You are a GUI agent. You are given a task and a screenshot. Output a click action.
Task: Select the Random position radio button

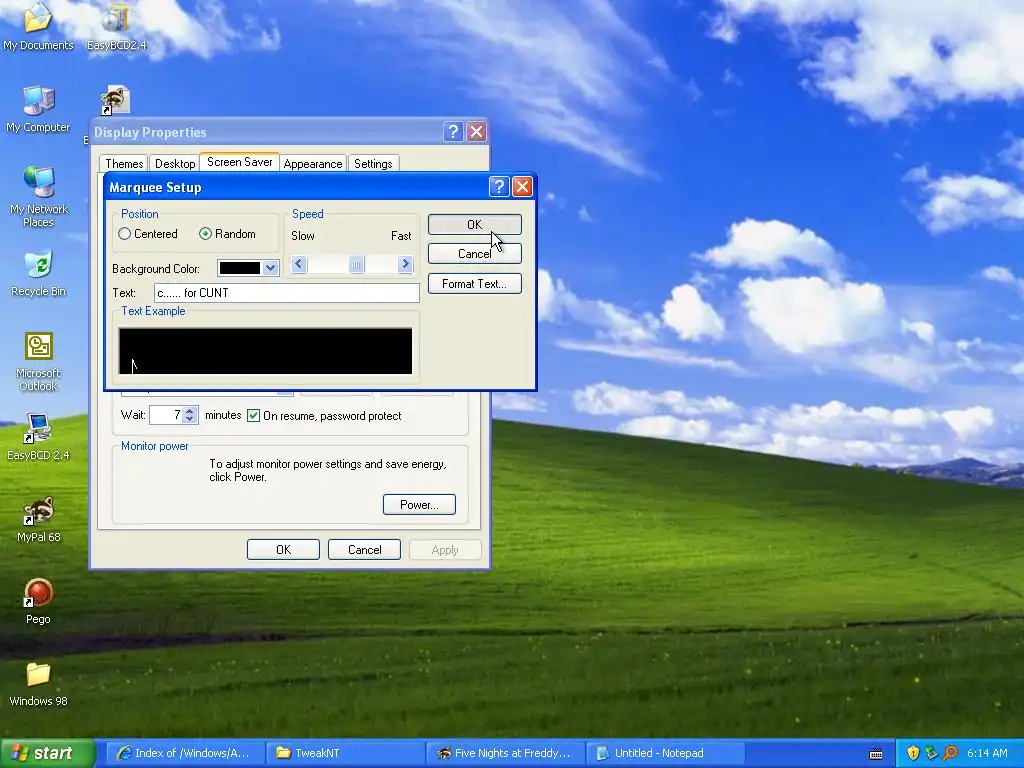pos(205,234)
